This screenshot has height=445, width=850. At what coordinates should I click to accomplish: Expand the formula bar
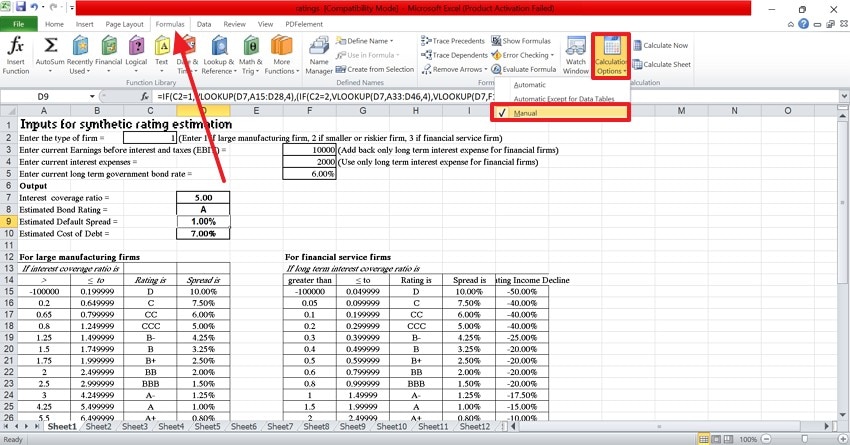coord(844,96)
